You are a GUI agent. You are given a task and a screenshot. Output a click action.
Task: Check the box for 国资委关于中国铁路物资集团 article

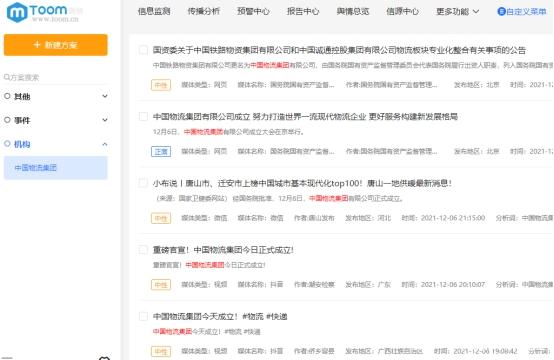(x=143, y=50)
